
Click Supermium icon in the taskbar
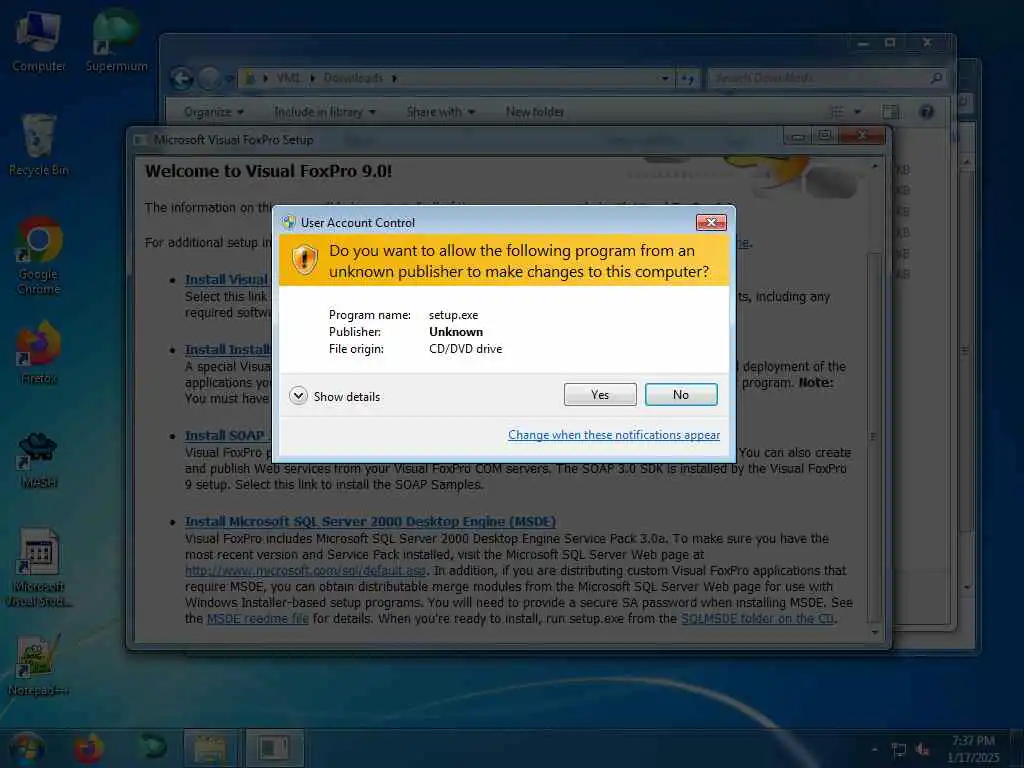point(152,748)
